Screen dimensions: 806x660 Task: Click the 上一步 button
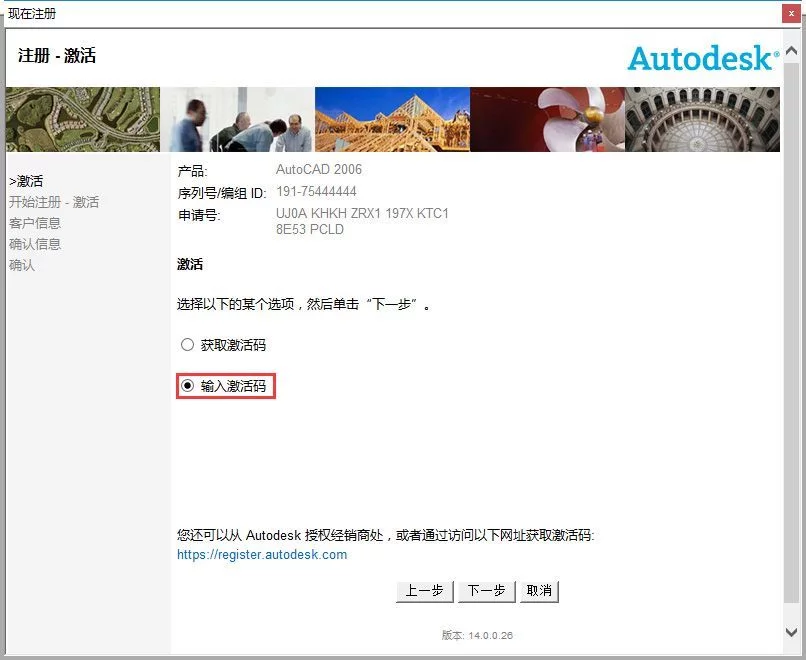pos(425,591)
